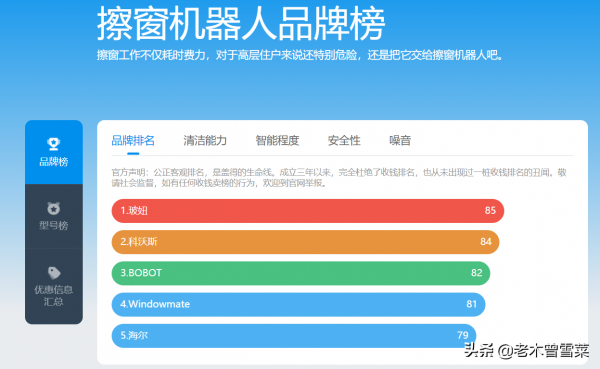Open the 型号榜 sidebar label

click(x=54, y=225)
